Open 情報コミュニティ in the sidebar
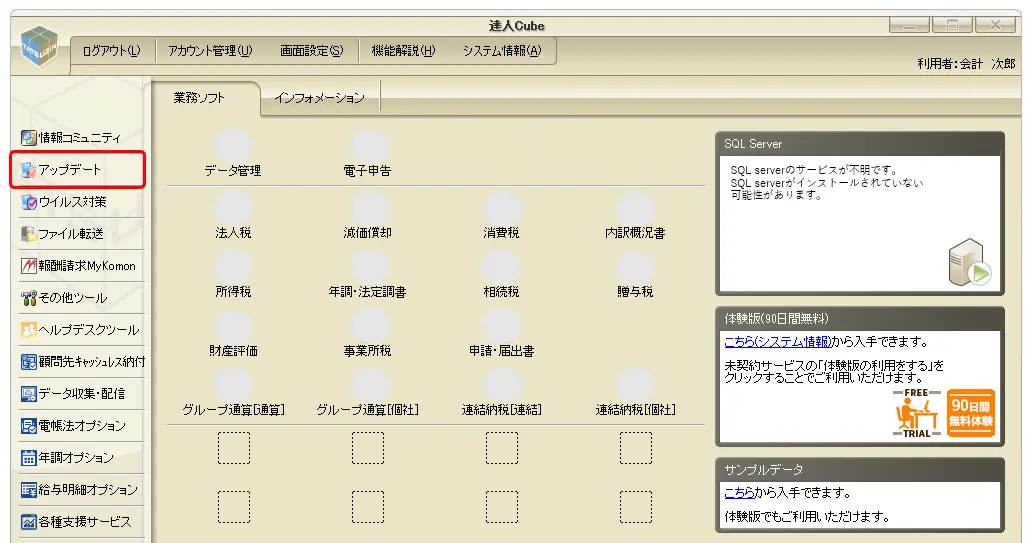1034x543 pixels. click(x=78, y=138)
